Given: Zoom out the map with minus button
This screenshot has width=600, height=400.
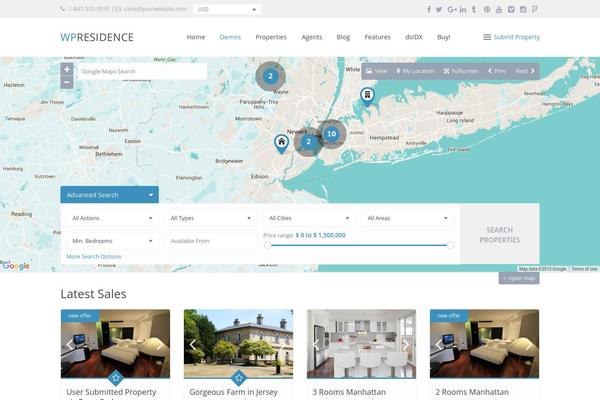Looking at the screenshot, I should pyautogui.click(x=67, y=82).
